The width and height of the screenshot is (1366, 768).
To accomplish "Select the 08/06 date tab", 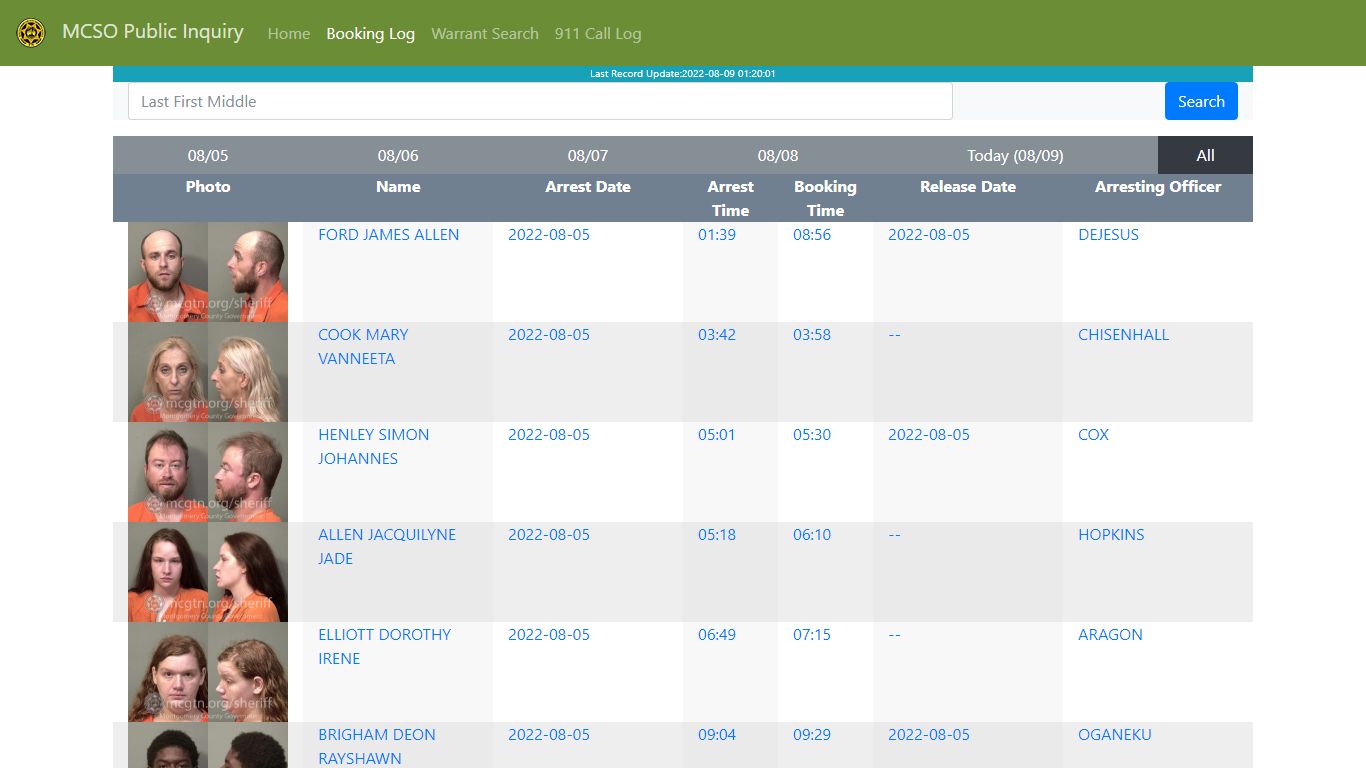I will coord(398,155).
